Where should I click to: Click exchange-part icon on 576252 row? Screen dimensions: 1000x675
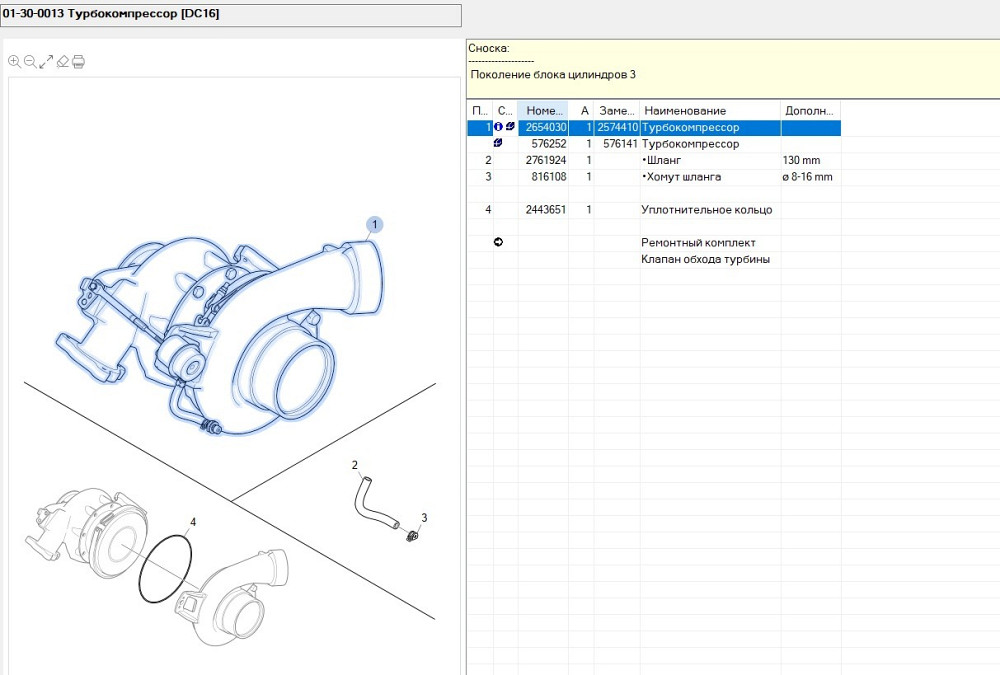499,144
